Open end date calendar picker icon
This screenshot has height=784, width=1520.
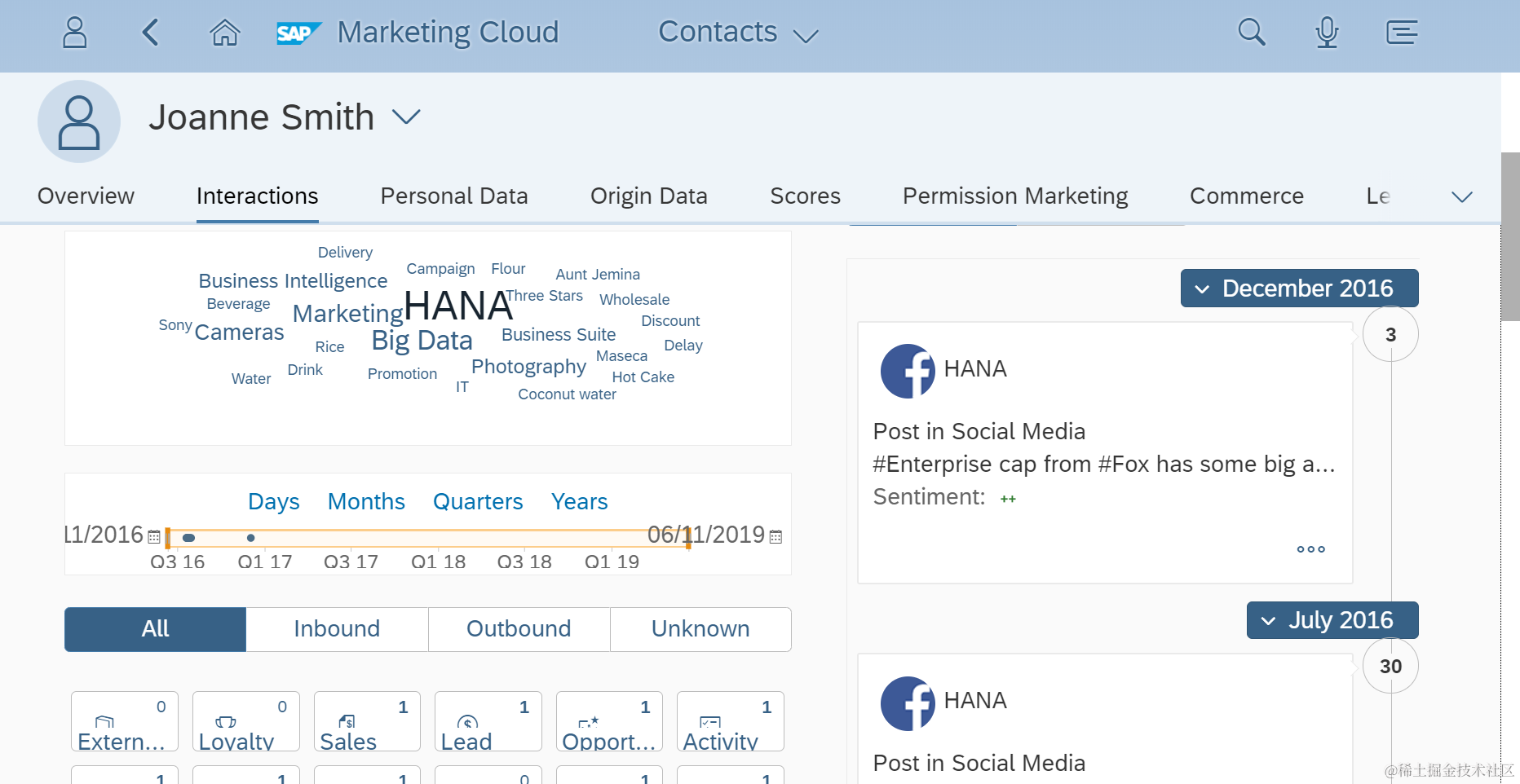[x=775, y=537]
